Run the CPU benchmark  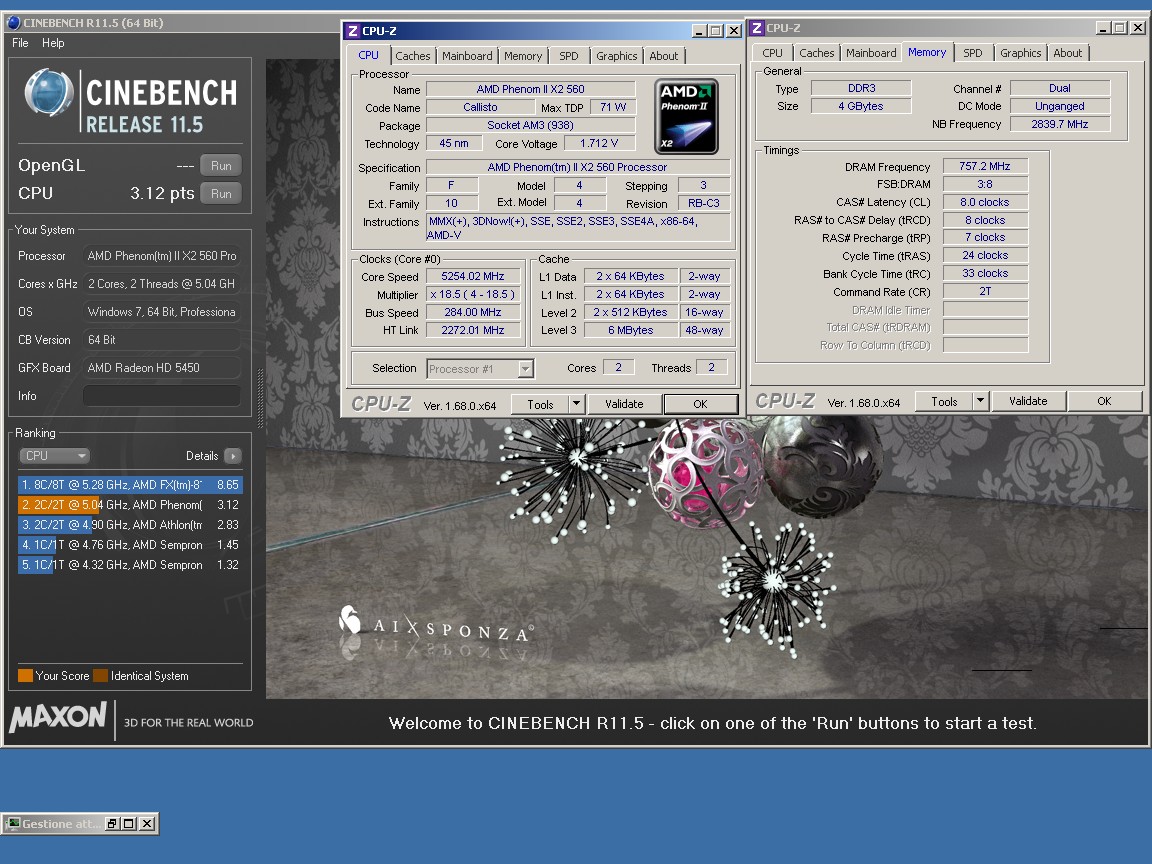click(221, 193)
